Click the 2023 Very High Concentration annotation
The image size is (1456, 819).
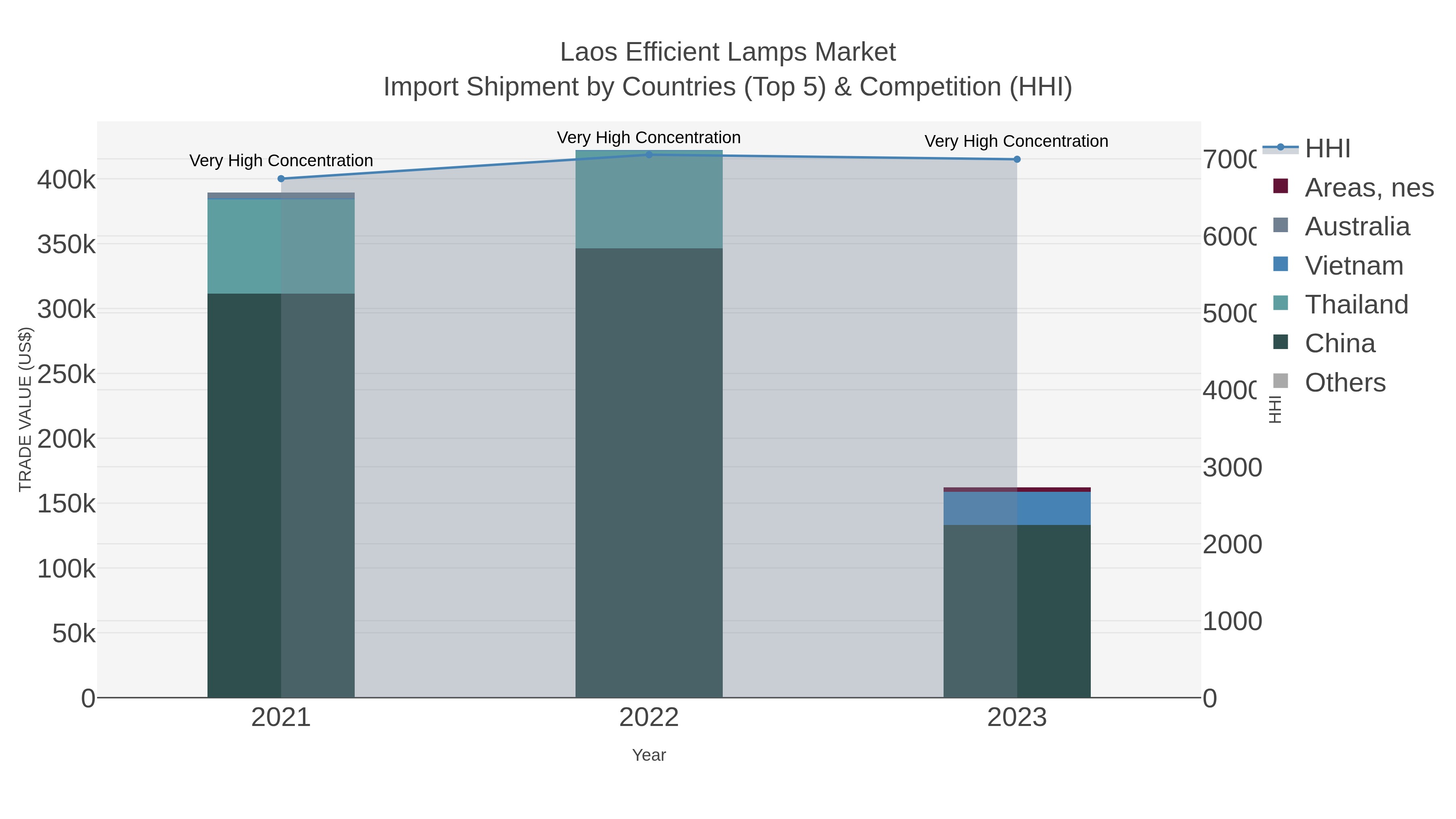(x=1016, y=141)
